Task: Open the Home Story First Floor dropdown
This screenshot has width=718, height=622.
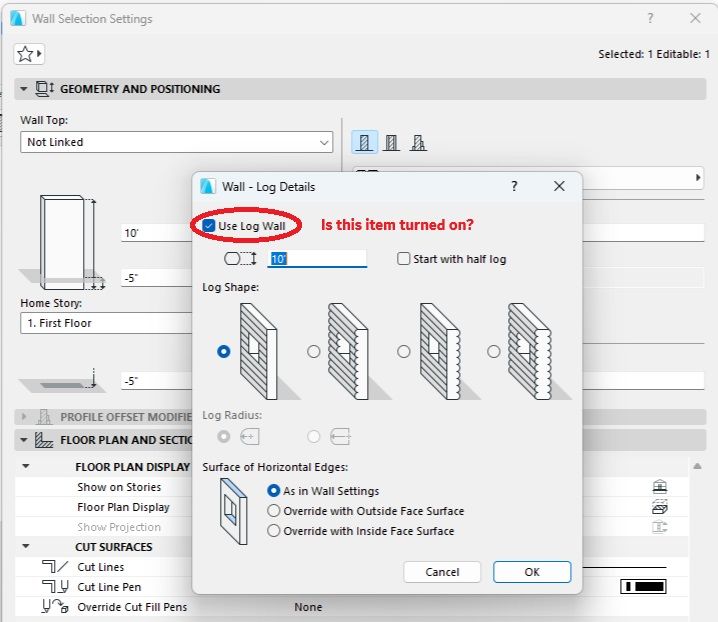Action: pos(106,323)
